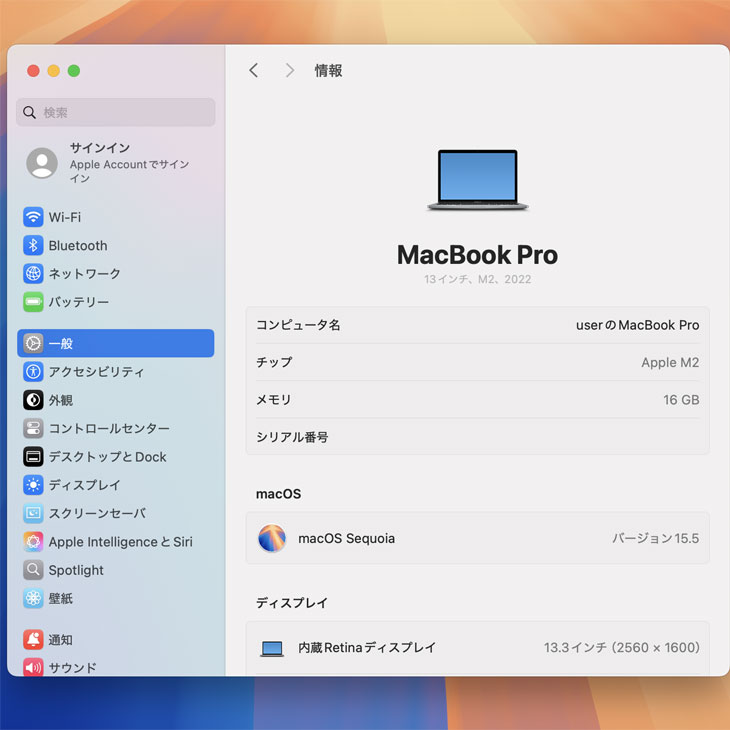Screen dimensions: 730x730
Task: Click the macOS section heading
Action: [x=278, y=493]
